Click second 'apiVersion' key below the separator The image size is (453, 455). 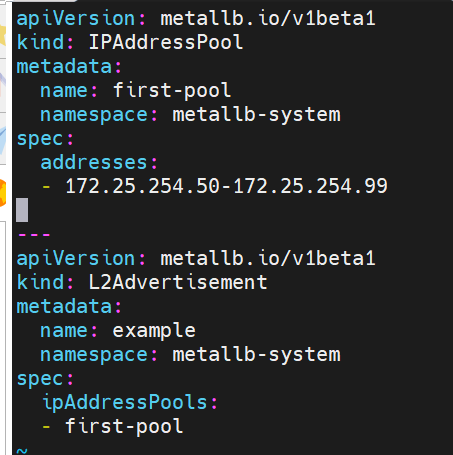click(x=76, y=259)
